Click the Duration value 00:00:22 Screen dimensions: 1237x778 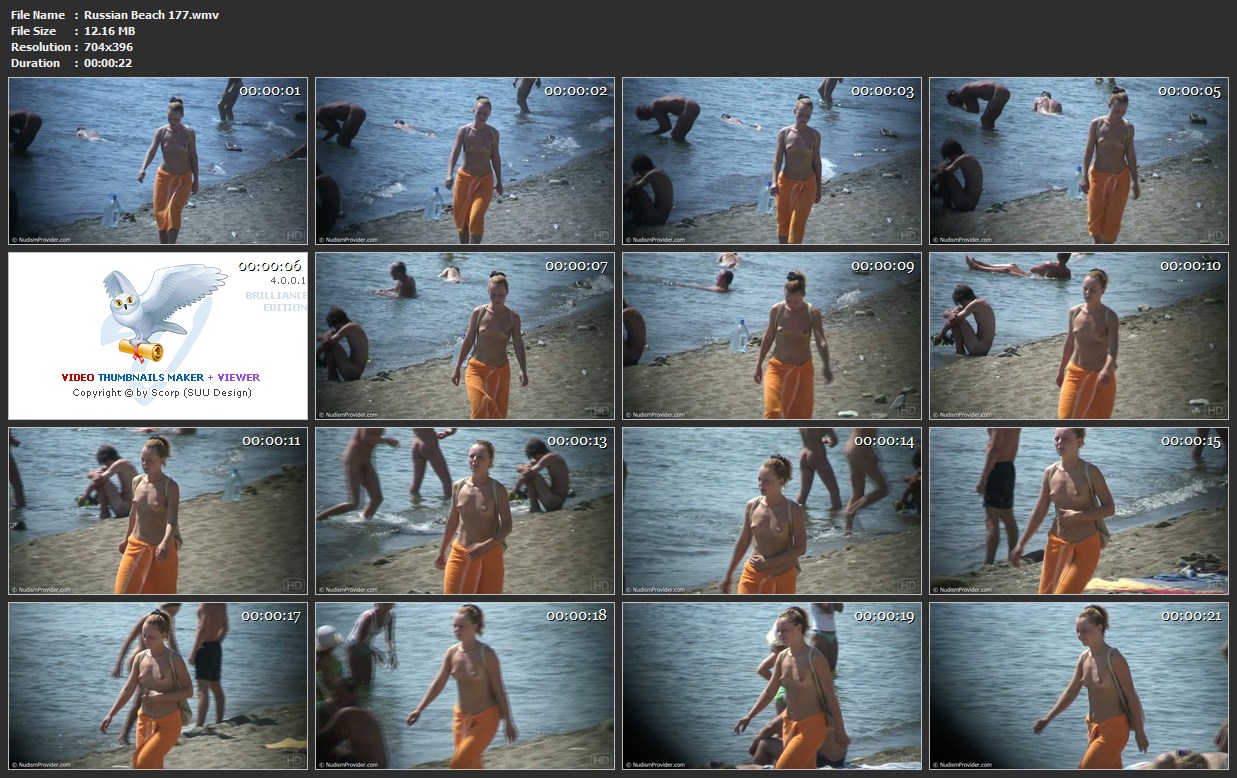(108, 63)
